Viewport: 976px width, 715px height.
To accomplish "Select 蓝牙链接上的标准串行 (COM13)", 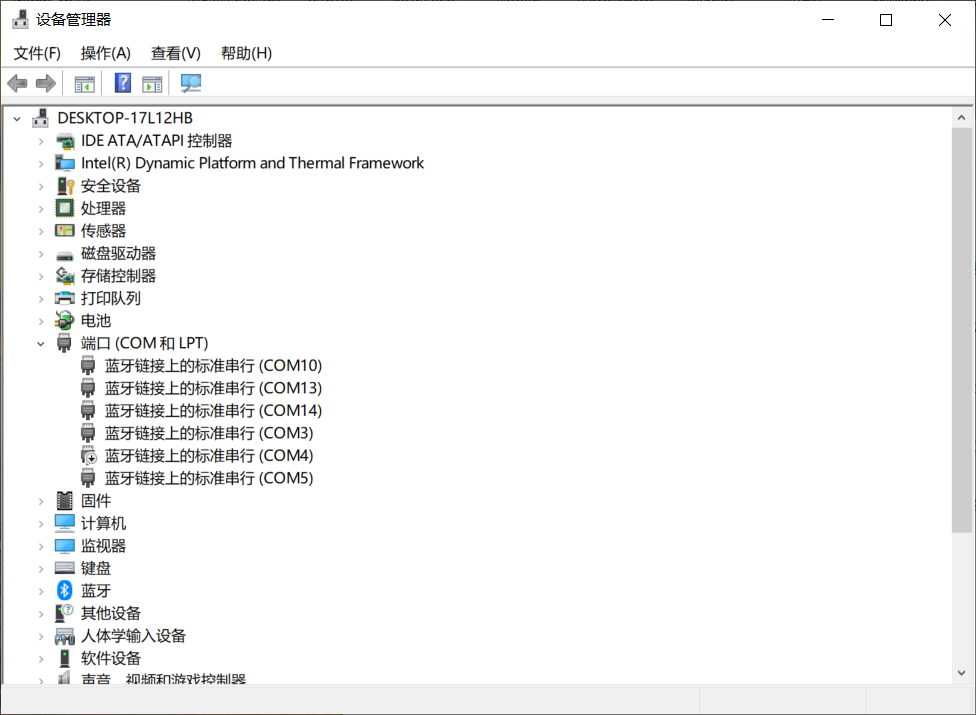I will click(213, 388).
